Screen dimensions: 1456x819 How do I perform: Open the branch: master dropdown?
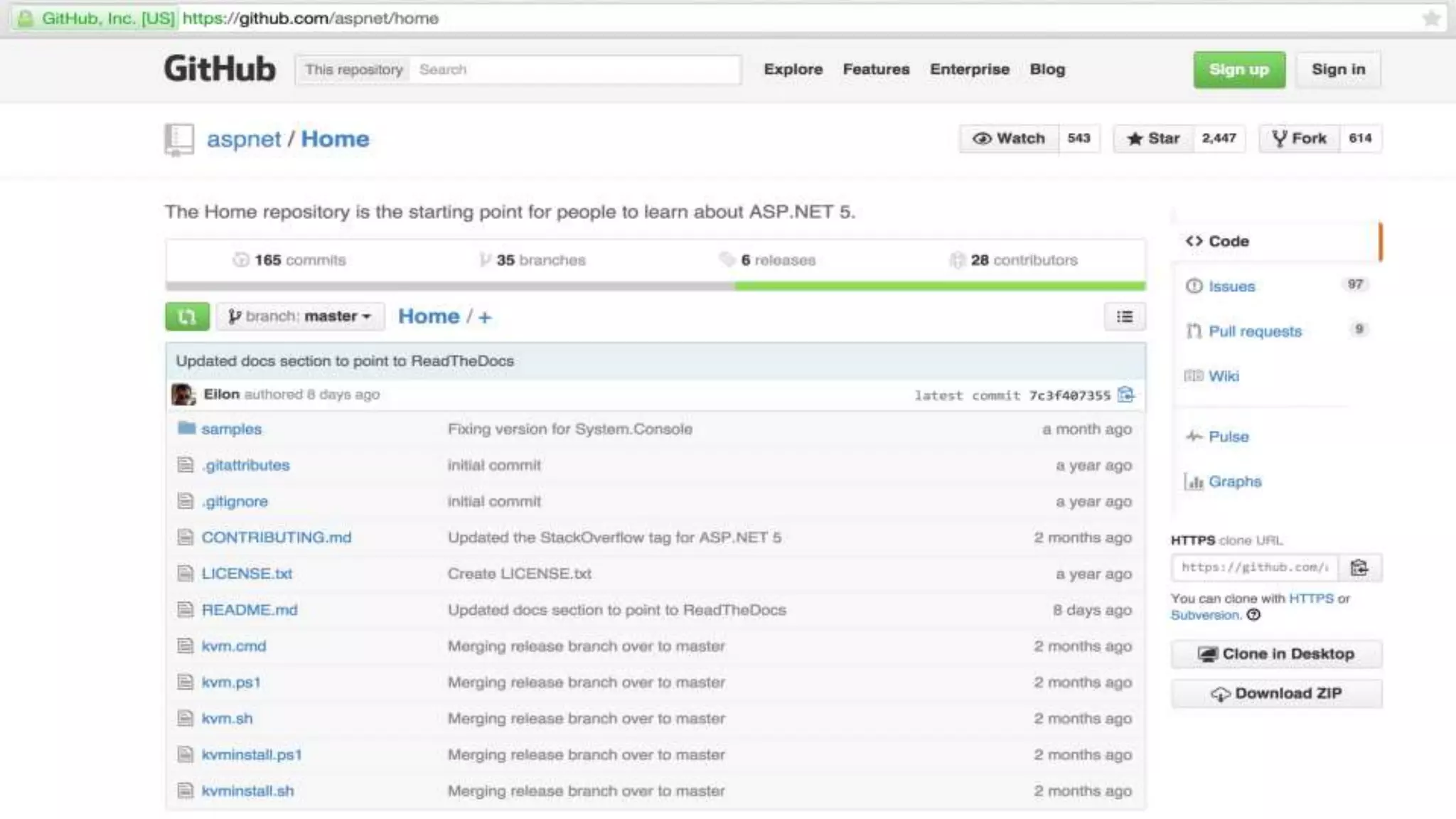[x=300, y=316]
